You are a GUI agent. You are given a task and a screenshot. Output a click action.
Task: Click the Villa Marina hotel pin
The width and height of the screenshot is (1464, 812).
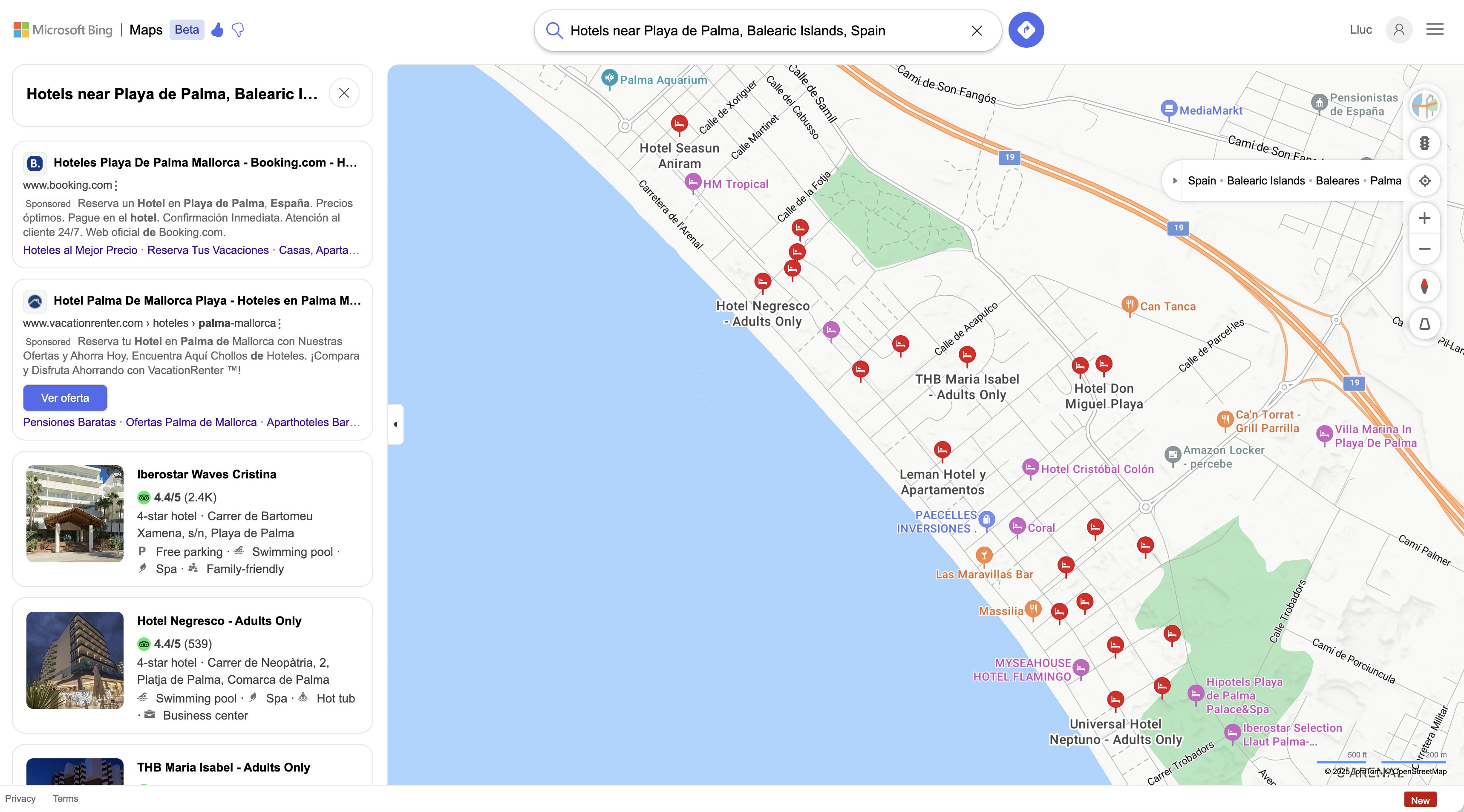pos(1325,435)
